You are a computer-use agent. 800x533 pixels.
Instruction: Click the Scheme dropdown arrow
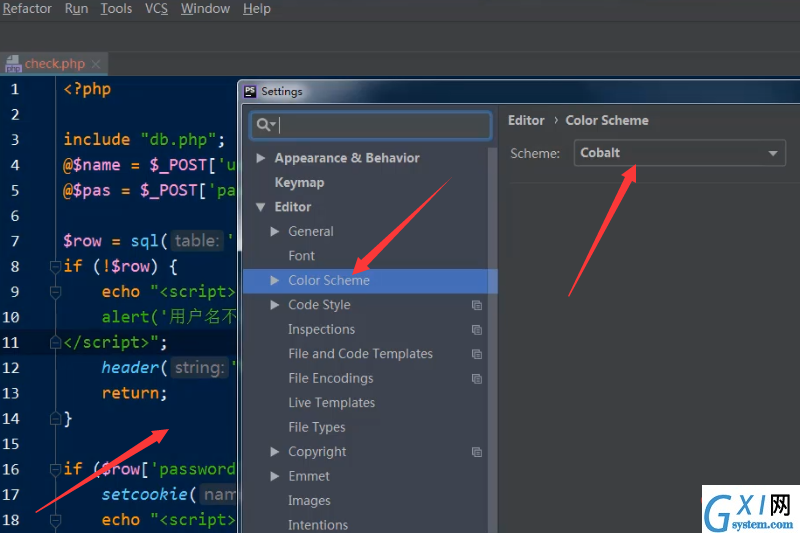(x=772, y=154)
